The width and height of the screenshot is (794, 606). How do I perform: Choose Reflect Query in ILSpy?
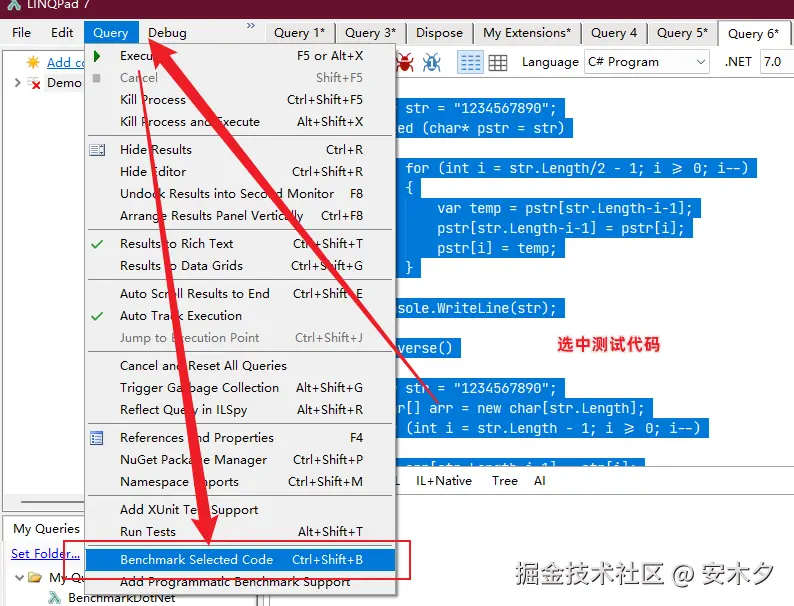pos(241,410)
